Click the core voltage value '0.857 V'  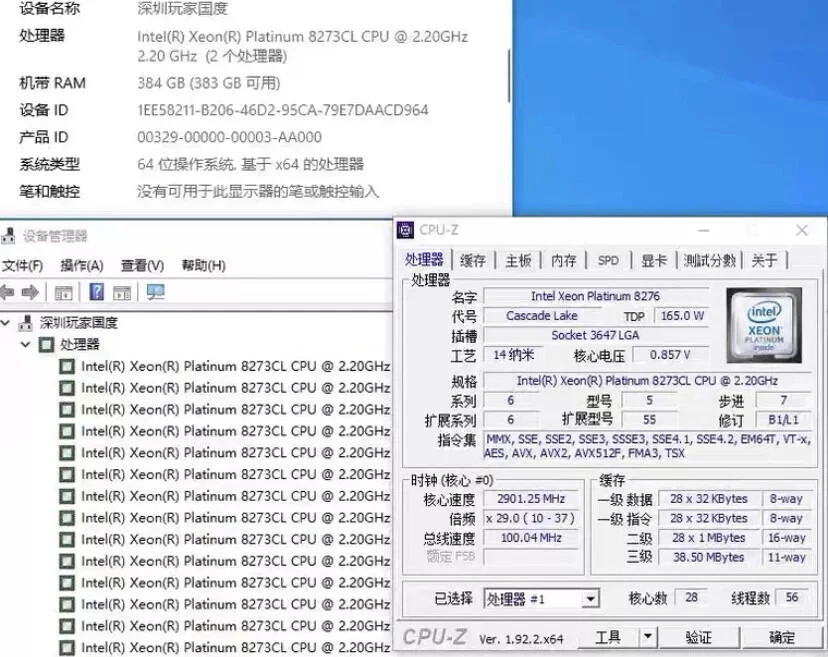coord(670,355)
